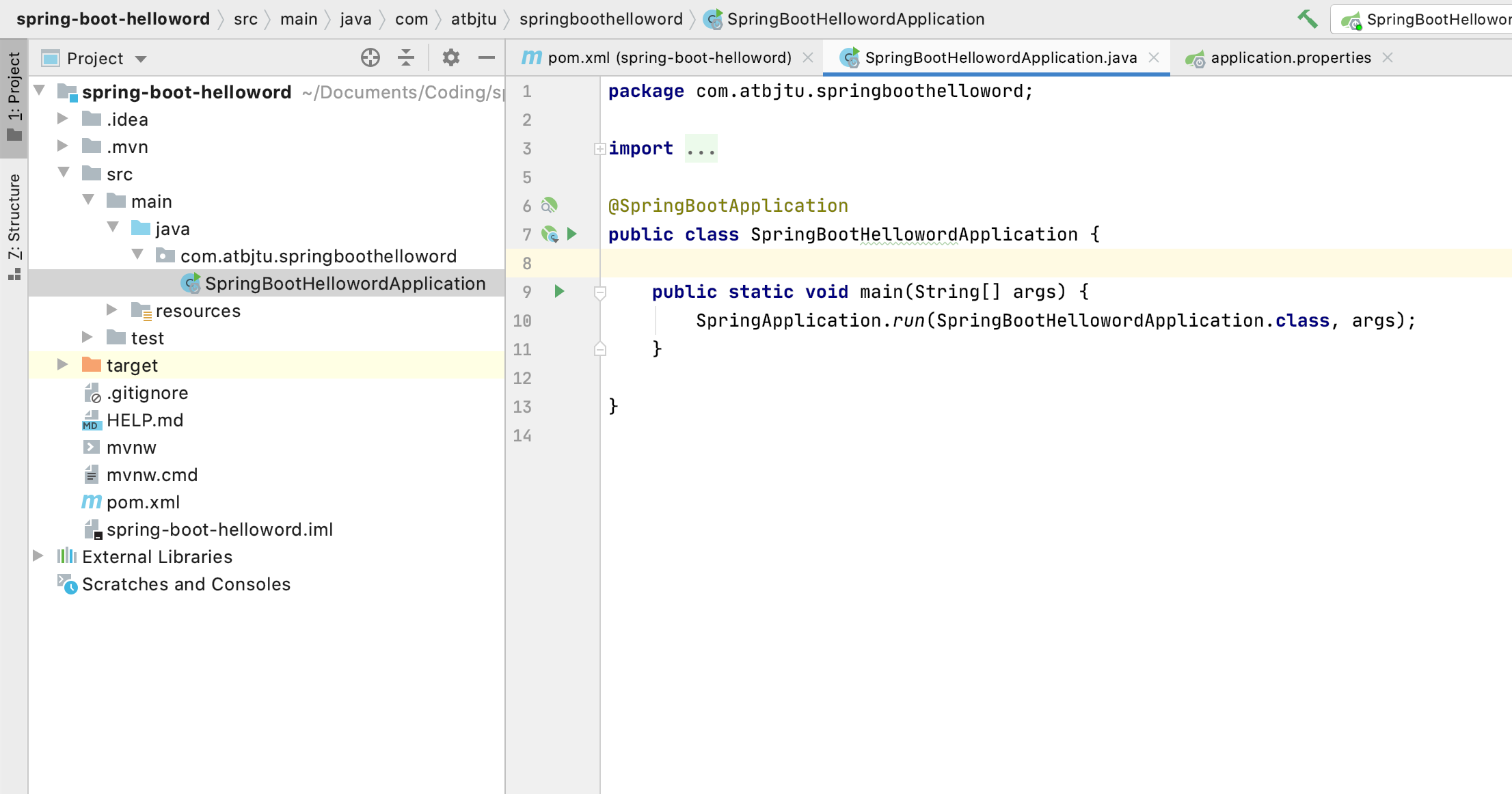The height and width of the screenshot is (794, 1512).
Task: Click the Collapse All icon in Project panel
Action: pos(406,58)
